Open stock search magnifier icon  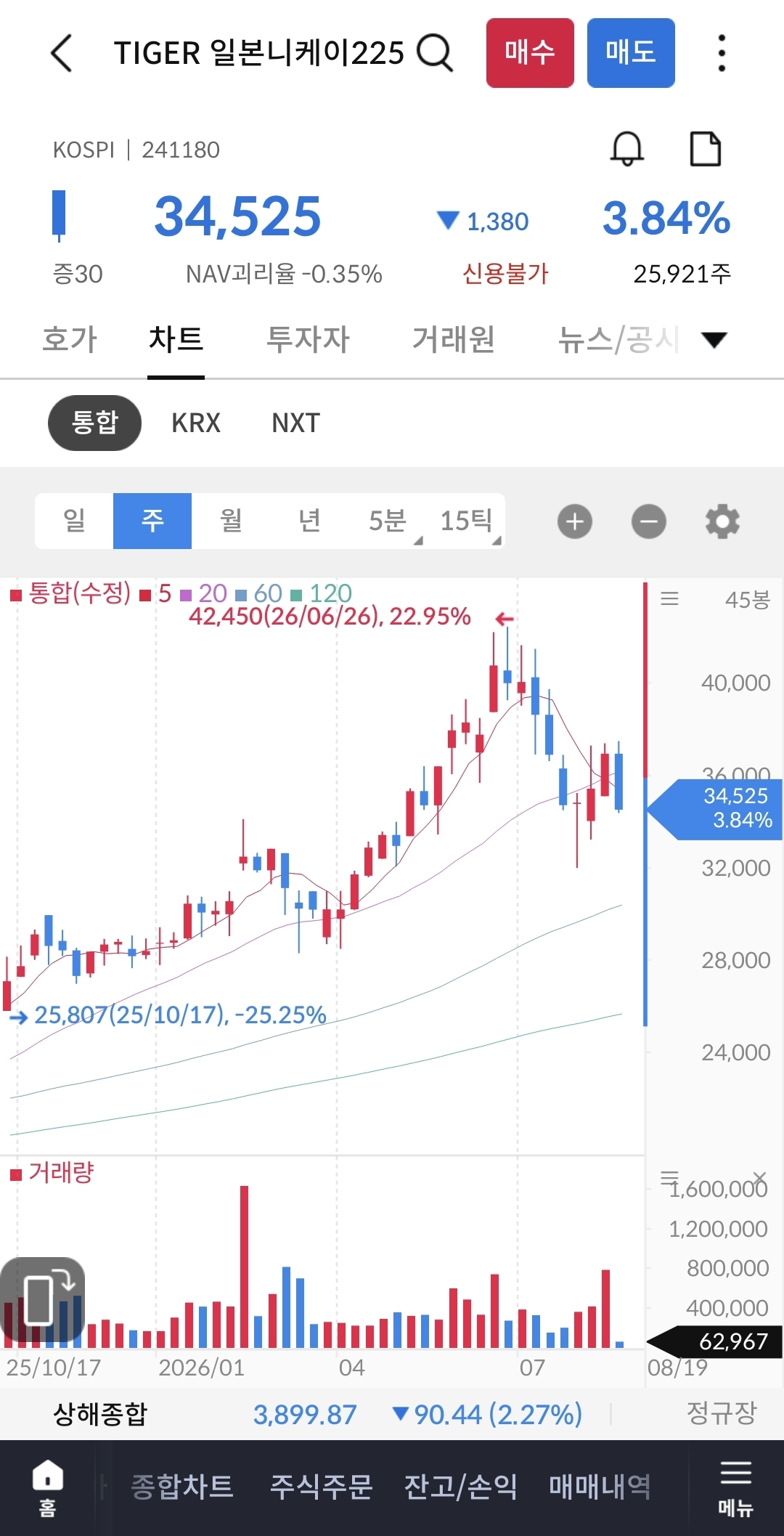coord(435,52)
